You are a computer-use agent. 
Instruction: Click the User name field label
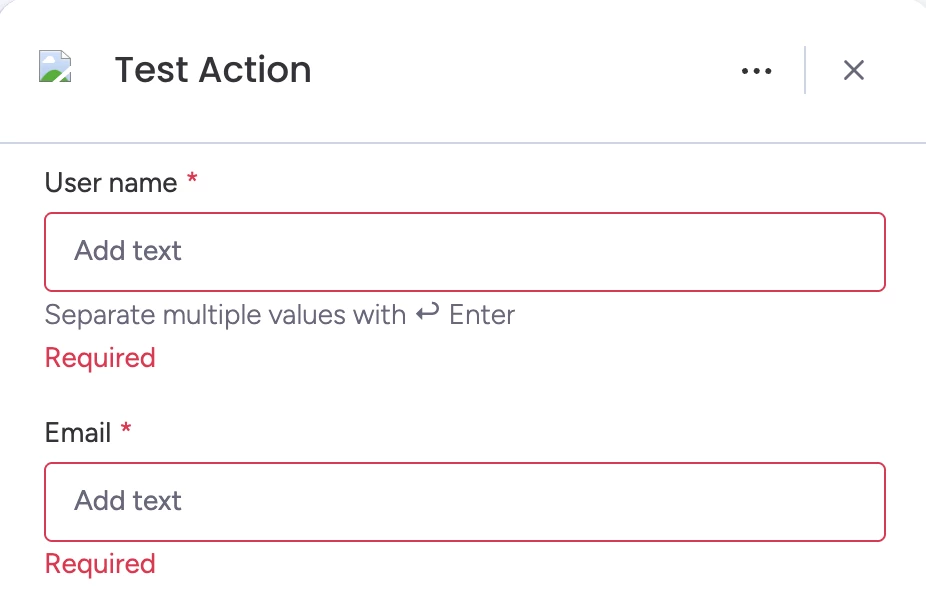coord(111,183)
